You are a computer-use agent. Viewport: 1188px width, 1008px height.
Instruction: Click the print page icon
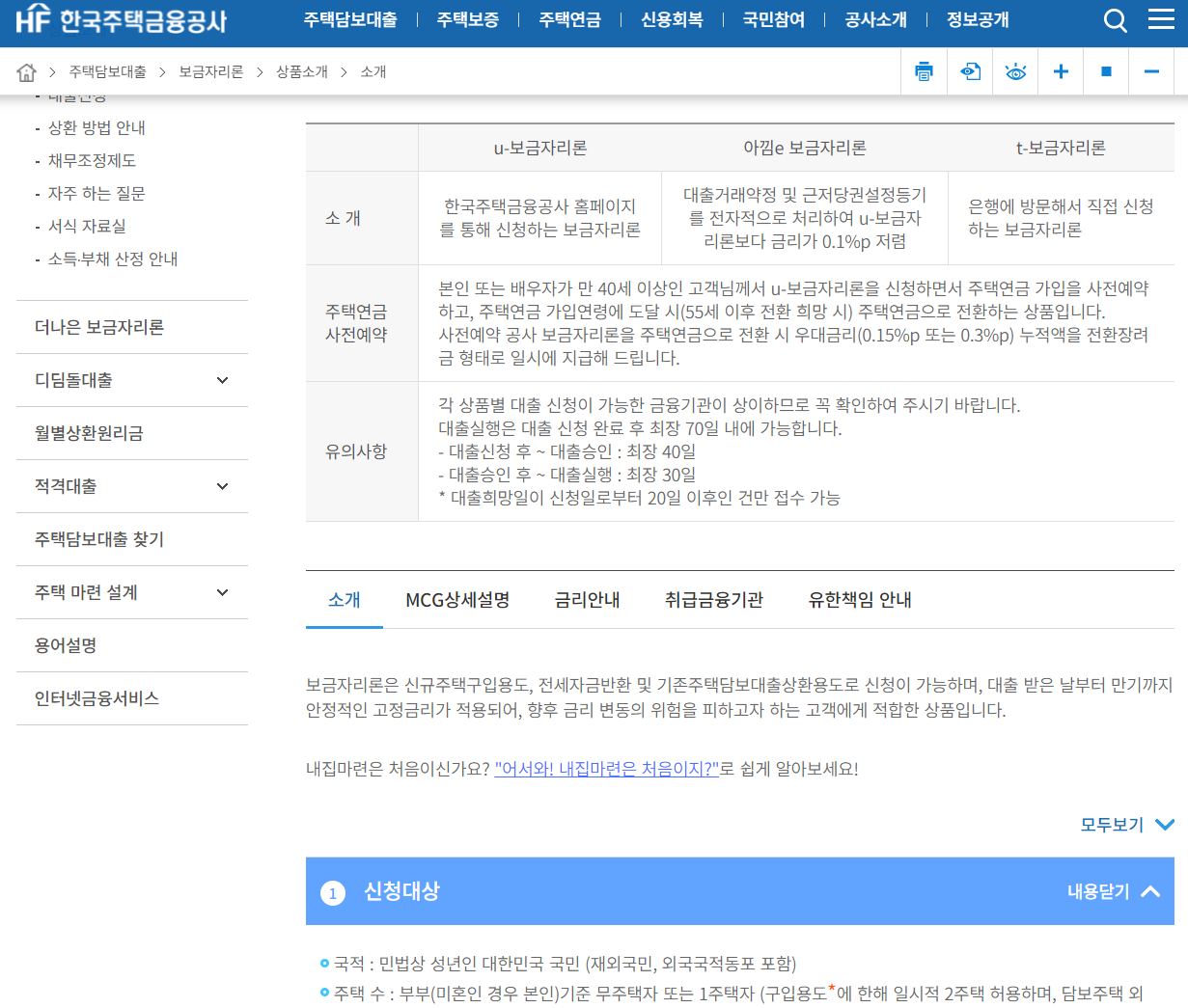925,71
